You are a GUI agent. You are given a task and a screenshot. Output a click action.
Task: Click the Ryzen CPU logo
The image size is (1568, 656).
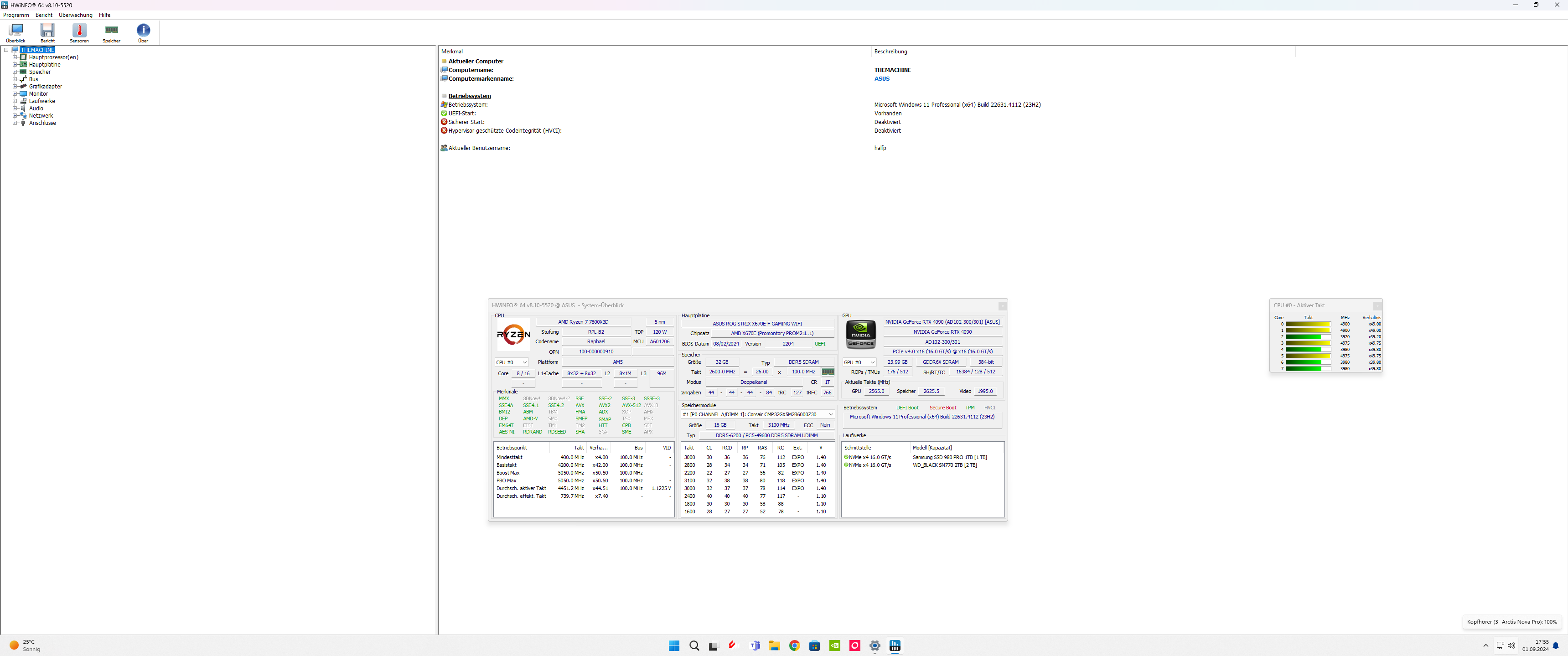click(513, 334)
